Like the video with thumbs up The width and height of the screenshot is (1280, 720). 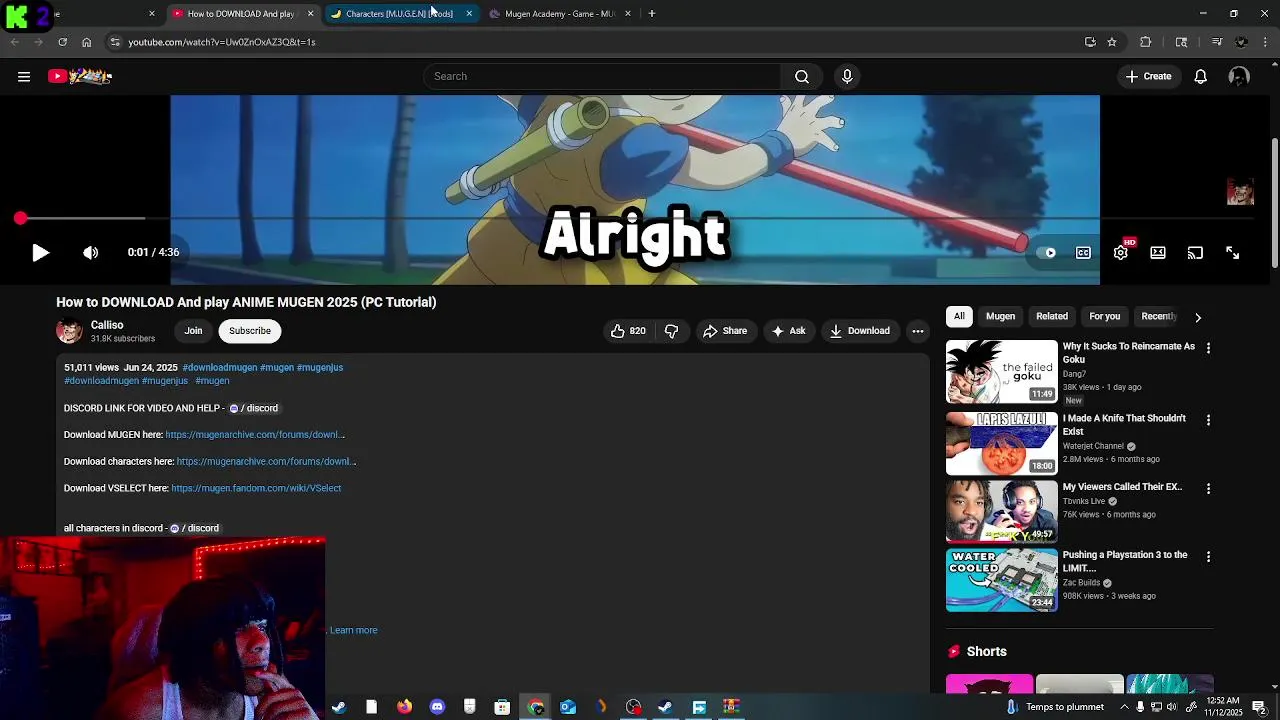tap(628, 331)
